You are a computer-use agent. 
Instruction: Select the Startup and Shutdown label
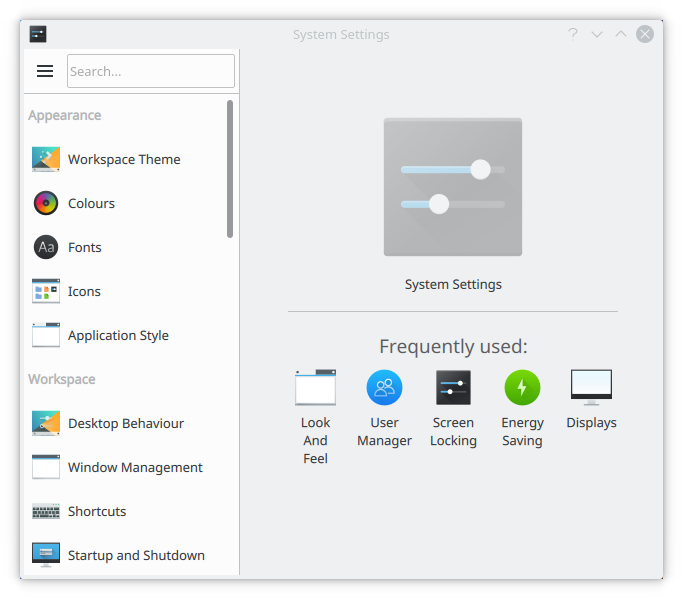(136, 555)
